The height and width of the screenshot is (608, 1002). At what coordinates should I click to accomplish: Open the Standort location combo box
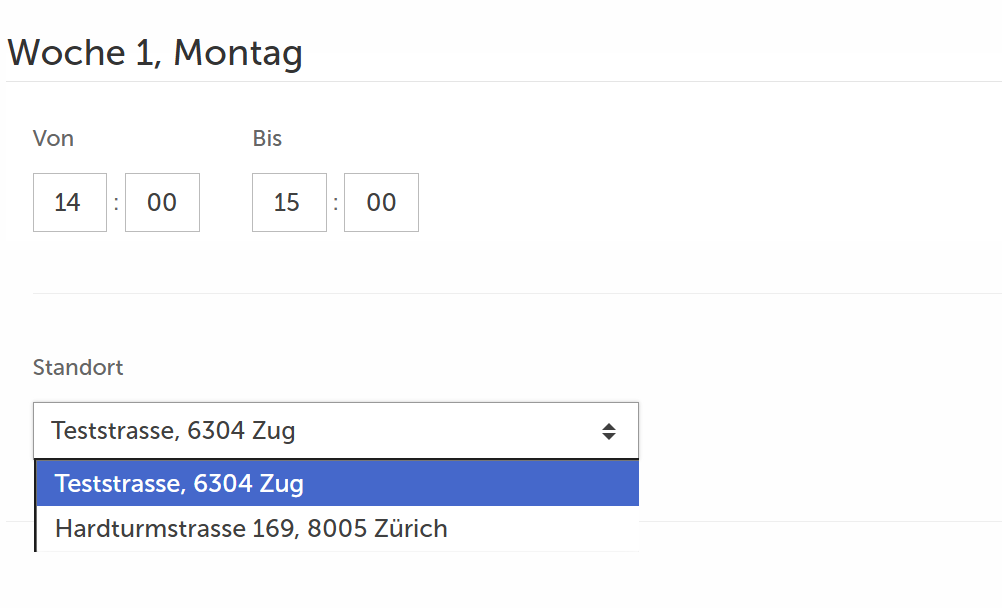coord(335,432)
